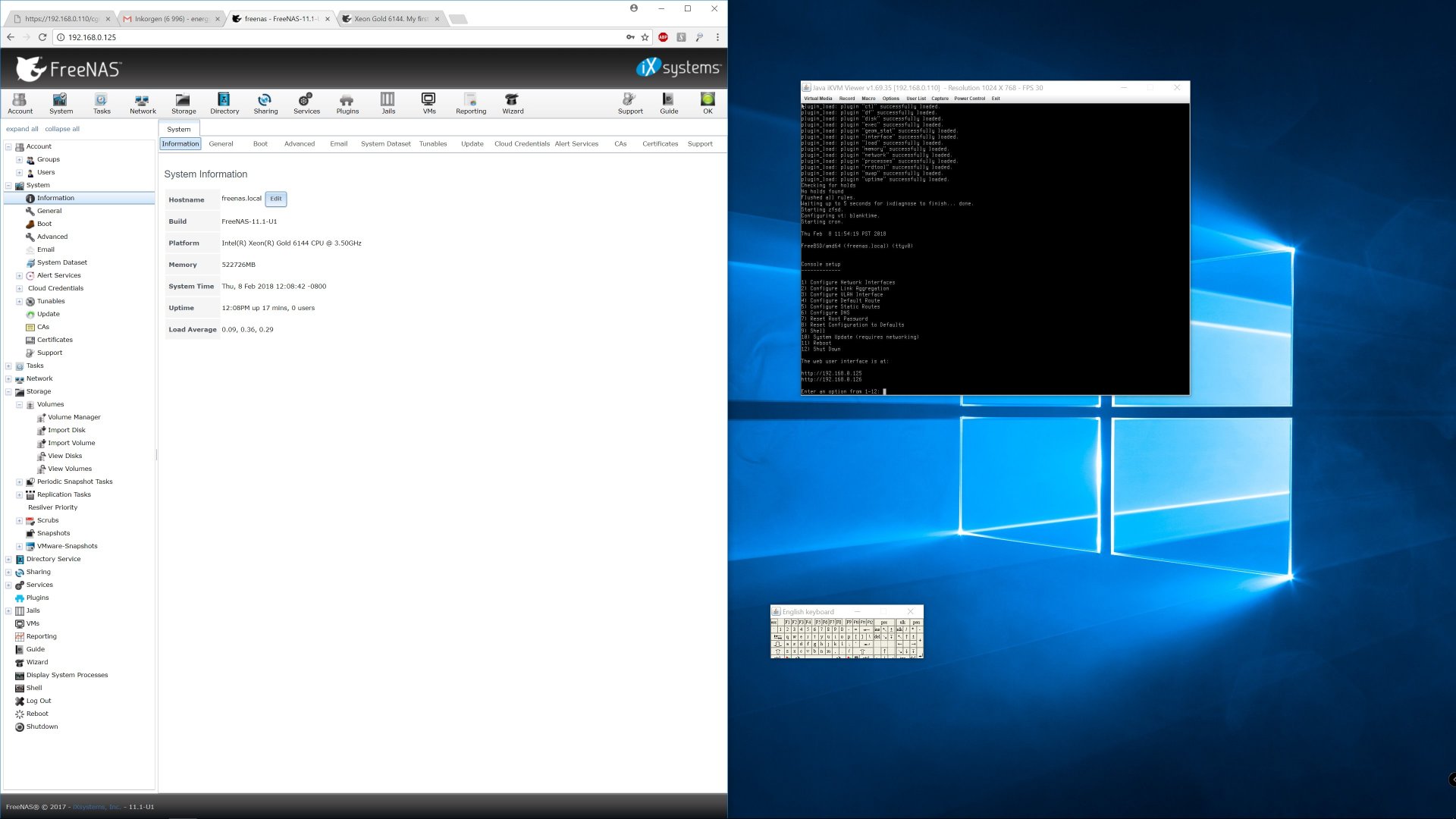Open the Tasks toolbar icon
Image resolution: width=1456 pixels, height=819 pixels.
tap(102, 103)
